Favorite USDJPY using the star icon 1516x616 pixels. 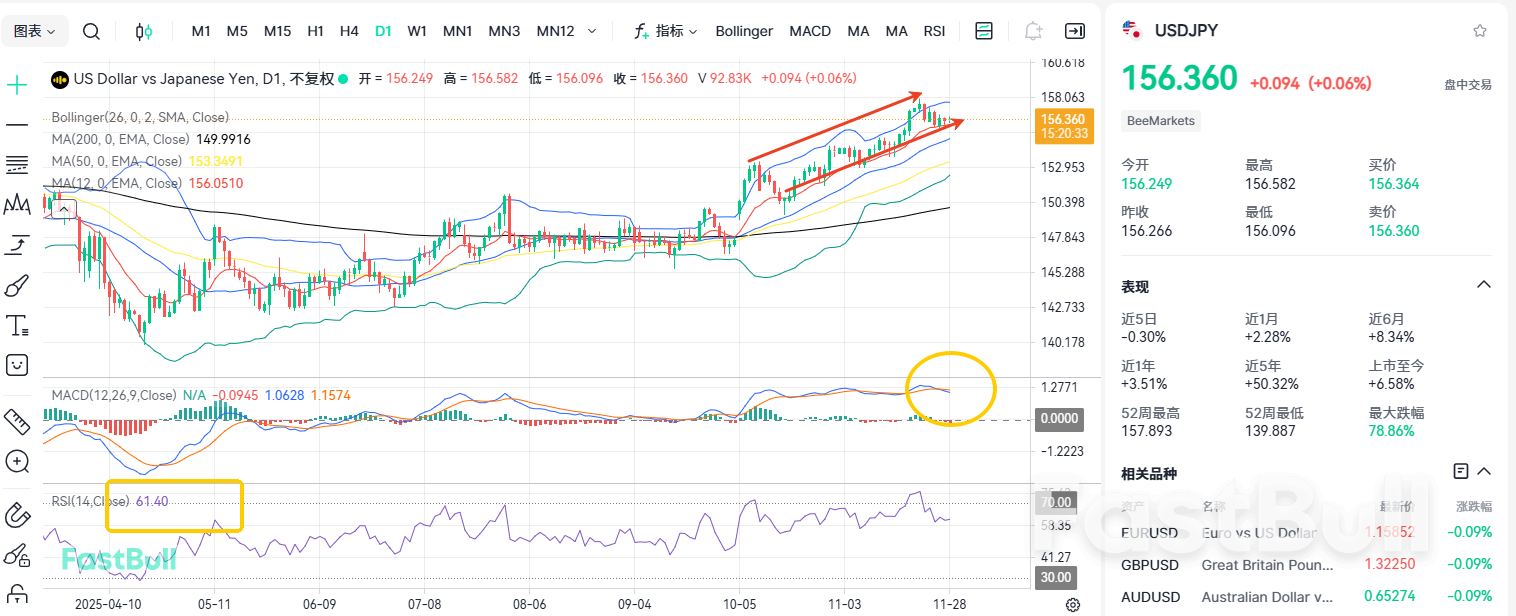tap(1479, 31)
